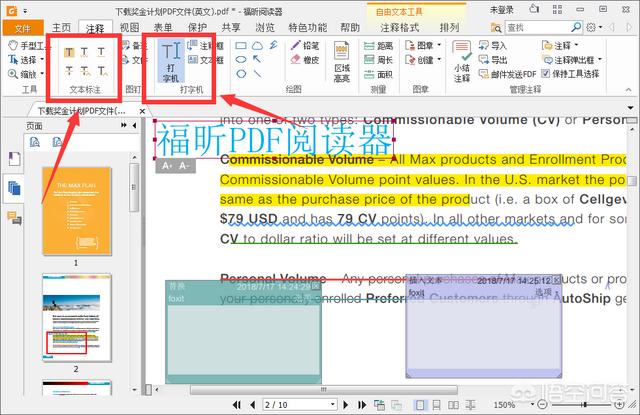Viewport: 640px width, 415px height.
Task: Click Export (导出) comments
Action: (492, 60)
